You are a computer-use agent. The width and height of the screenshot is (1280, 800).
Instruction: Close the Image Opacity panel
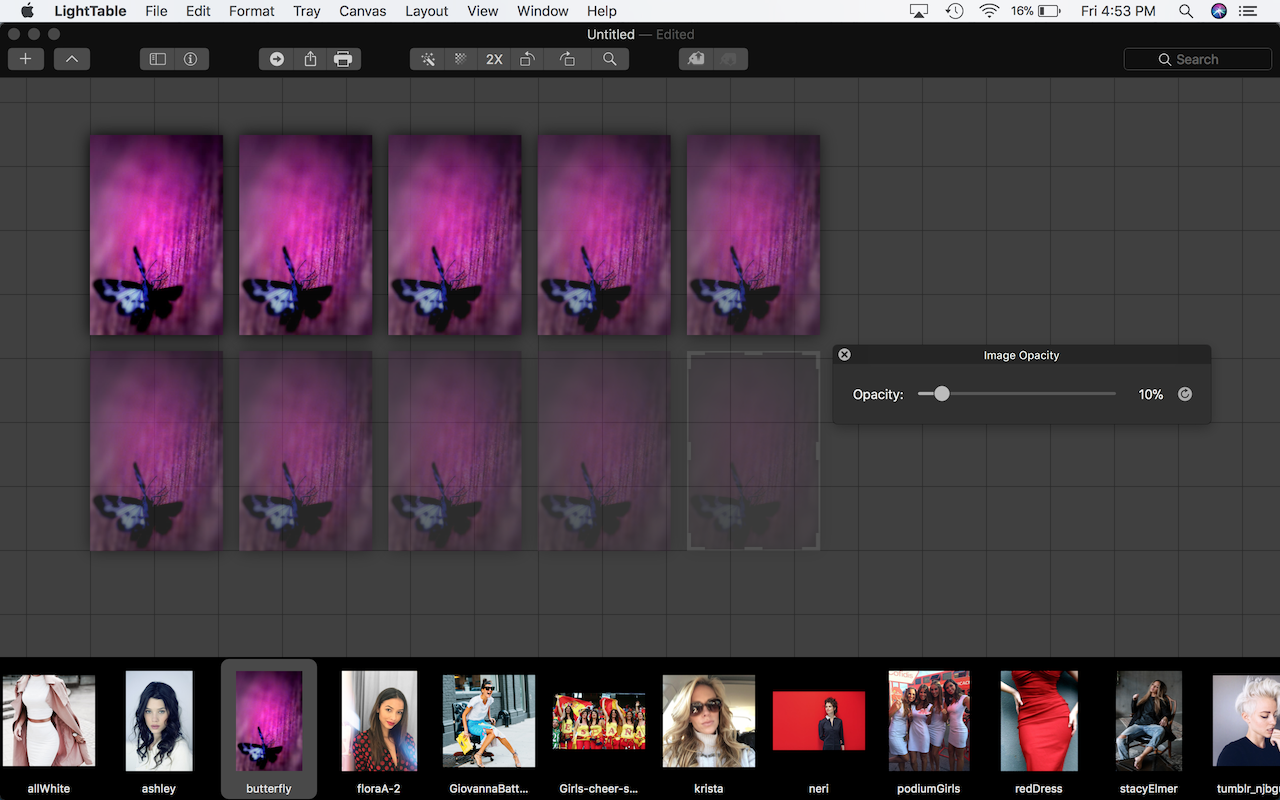(844, 355)
